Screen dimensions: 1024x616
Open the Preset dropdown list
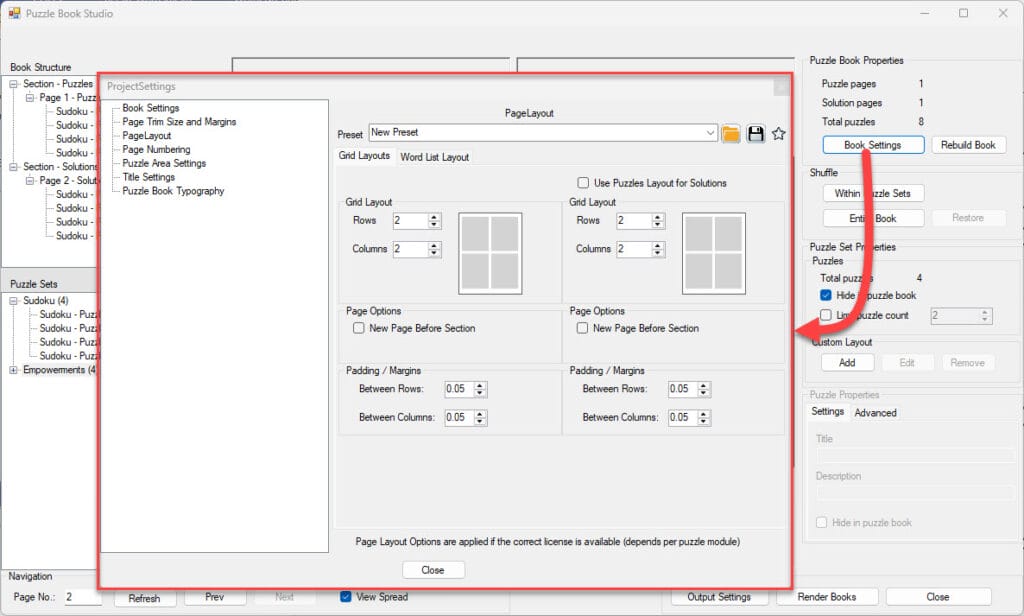pyautogui.click(x=710, y=133)
